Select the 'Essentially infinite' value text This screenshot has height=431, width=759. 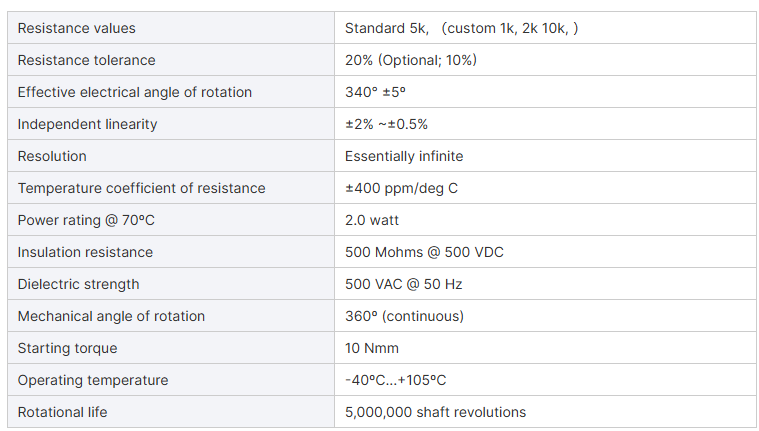404,156
